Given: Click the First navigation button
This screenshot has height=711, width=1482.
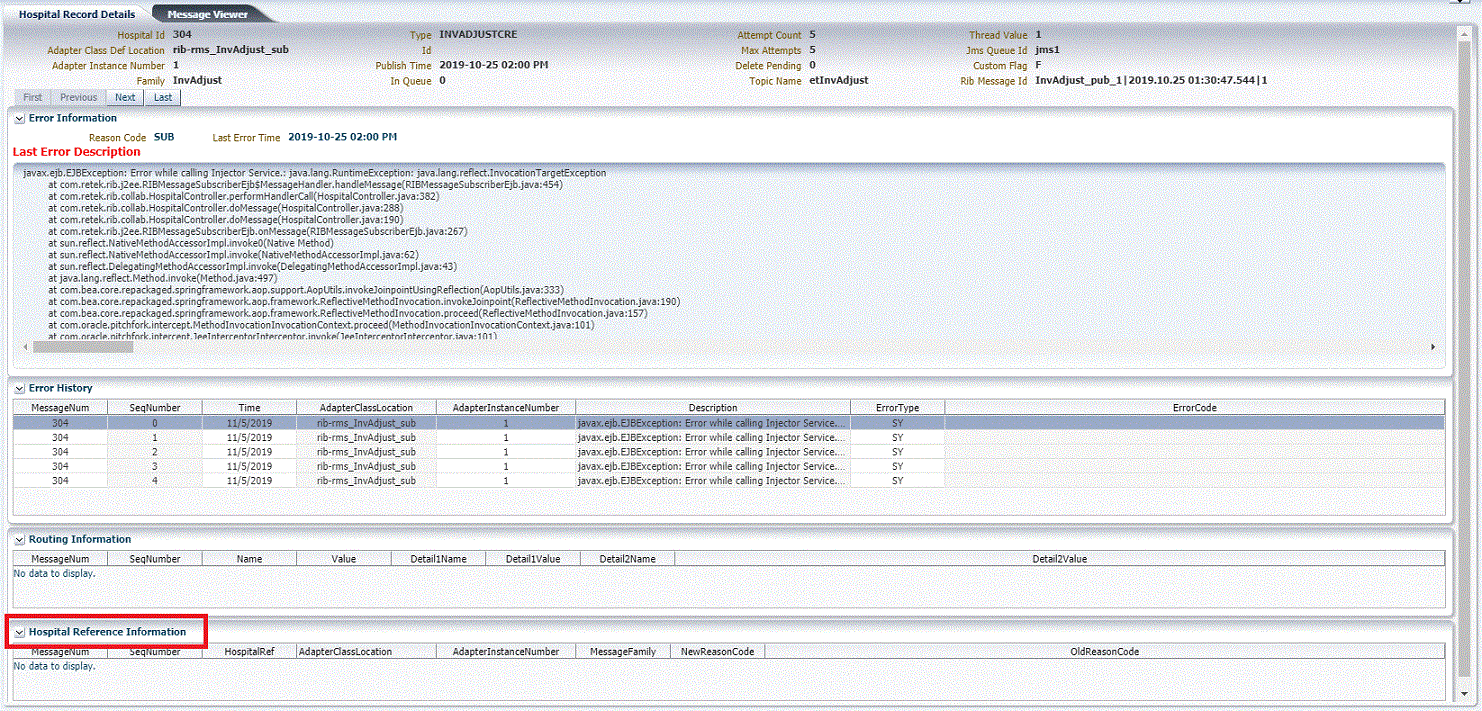Looking at the screenshot, I should [x=32, y=97].
